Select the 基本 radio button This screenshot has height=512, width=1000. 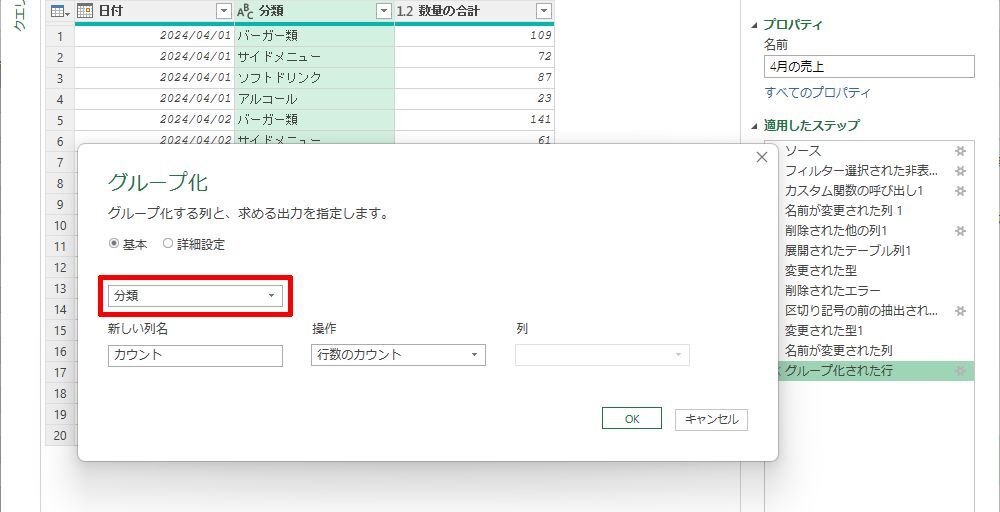114,244
